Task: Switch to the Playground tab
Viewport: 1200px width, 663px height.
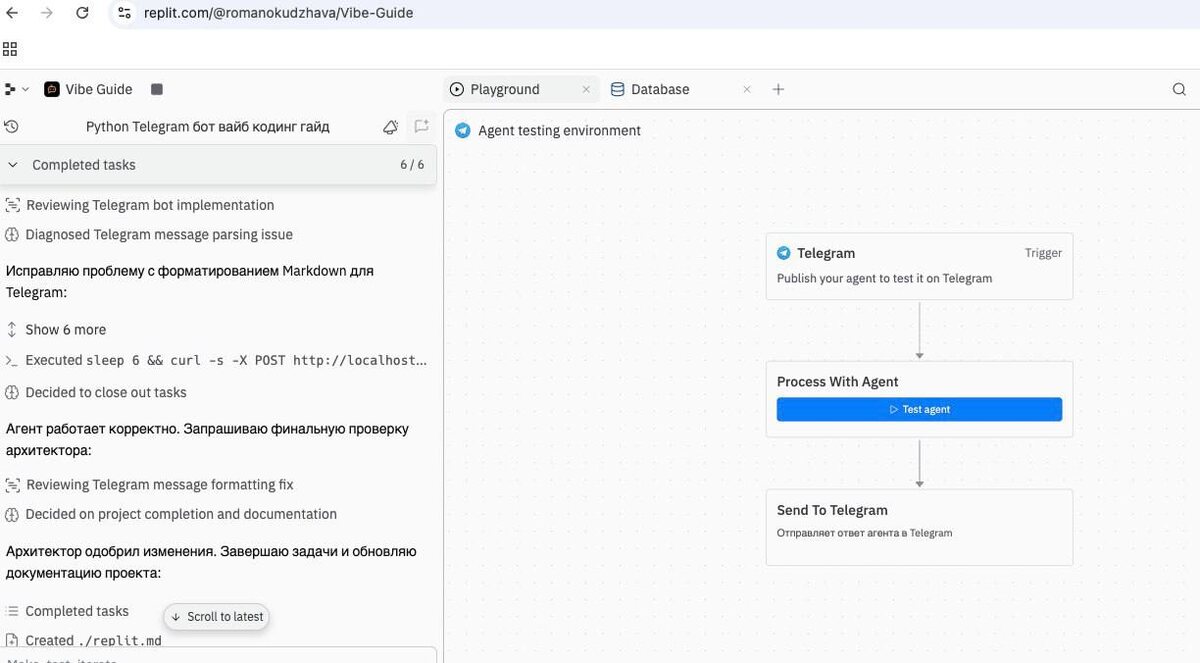Action: pyautogui.click(x=505, y=89)
